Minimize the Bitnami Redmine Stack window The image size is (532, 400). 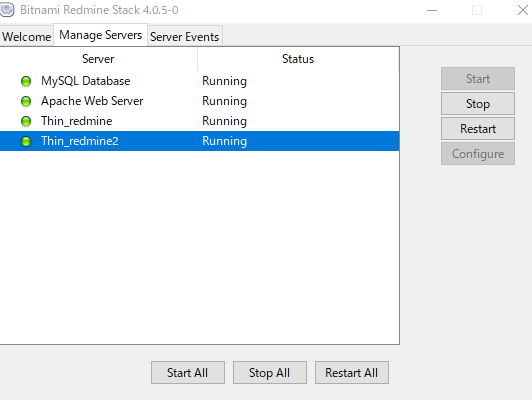pyautogui.click(x=432, y=10)
